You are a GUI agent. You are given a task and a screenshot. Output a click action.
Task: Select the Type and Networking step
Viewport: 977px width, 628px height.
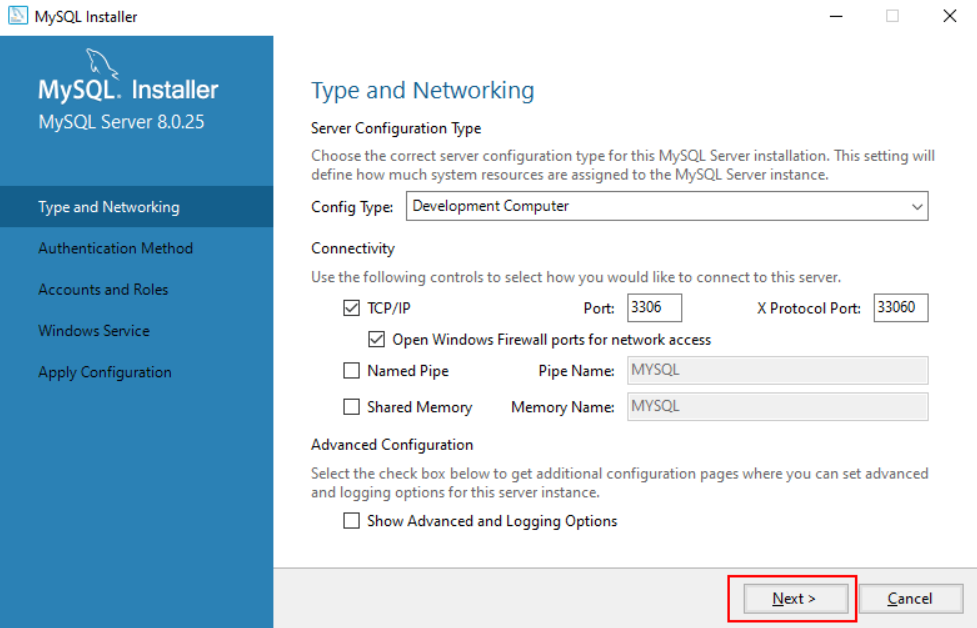click(x=136, y=207)
